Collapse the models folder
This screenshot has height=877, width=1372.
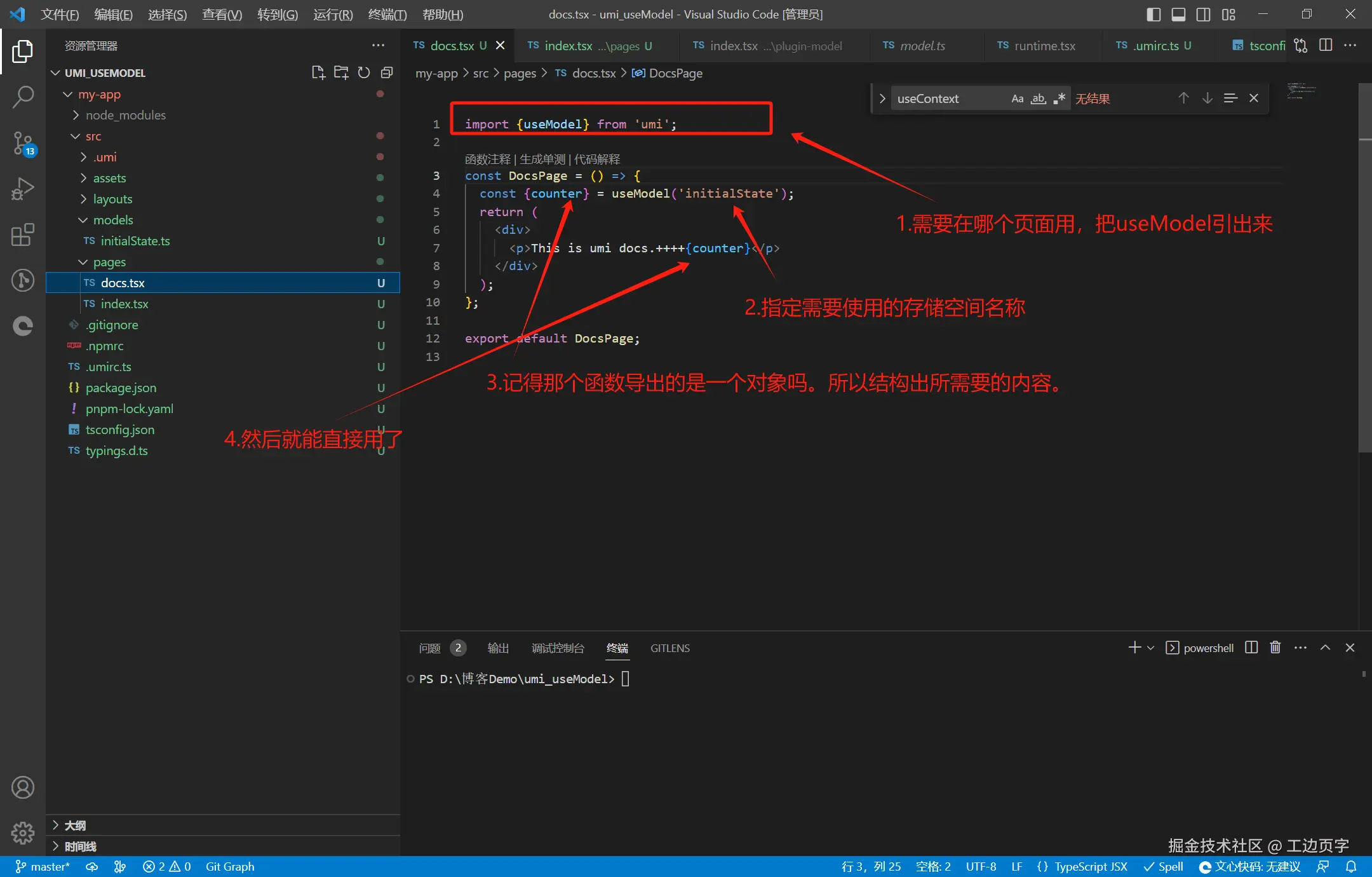pyautogui.click(x=113, y=220)
